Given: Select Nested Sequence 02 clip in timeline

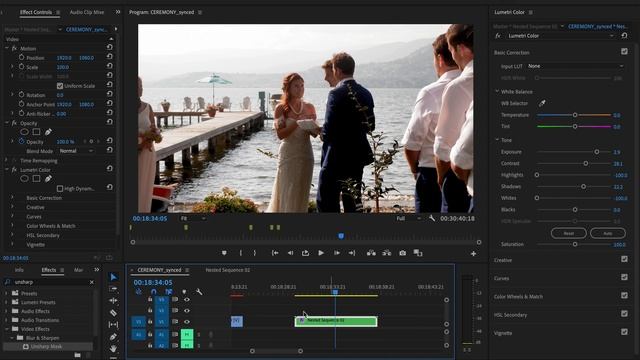Looking at the screenshot, I should click(336, 321).
